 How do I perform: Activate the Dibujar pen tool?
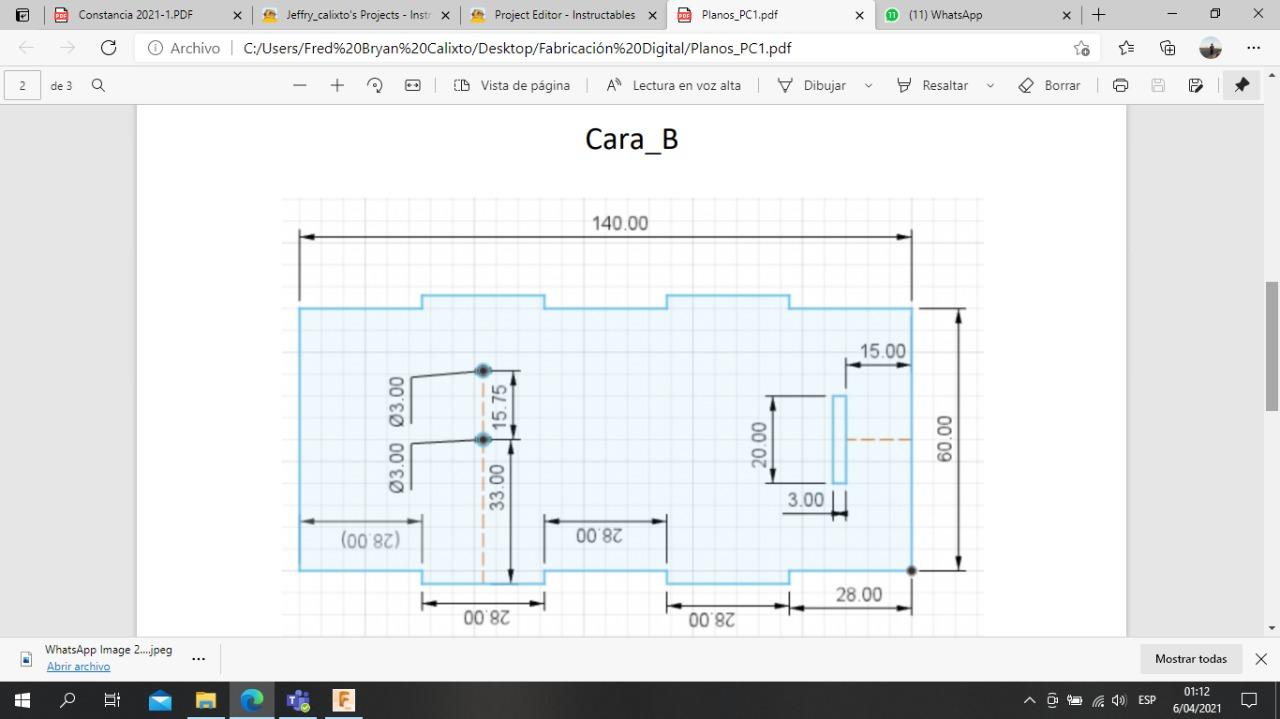812,85
